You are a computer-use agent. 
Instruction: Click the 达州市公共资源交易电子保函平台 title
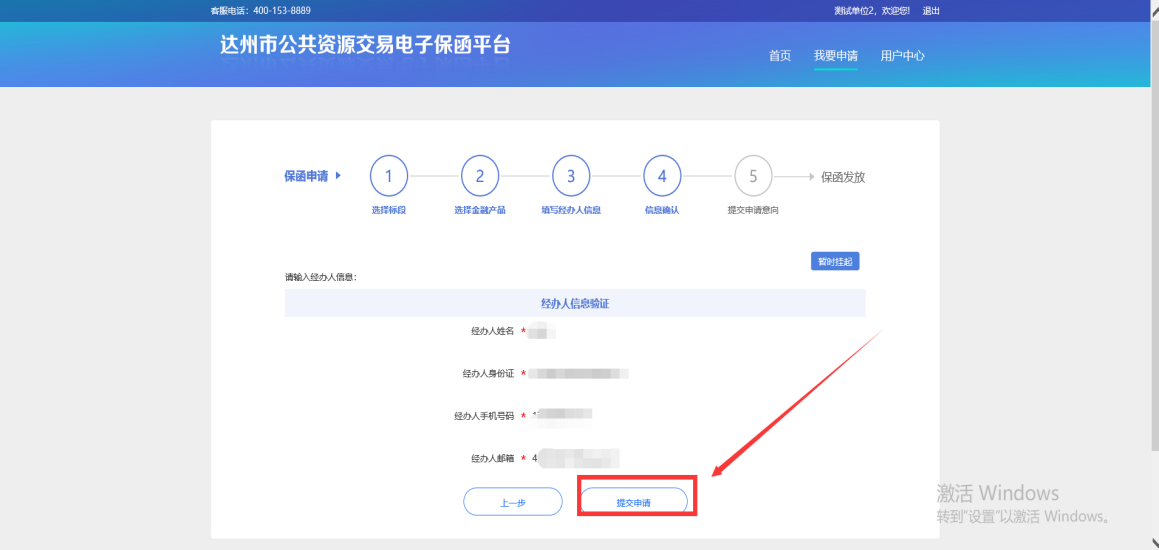coord(365,46)
